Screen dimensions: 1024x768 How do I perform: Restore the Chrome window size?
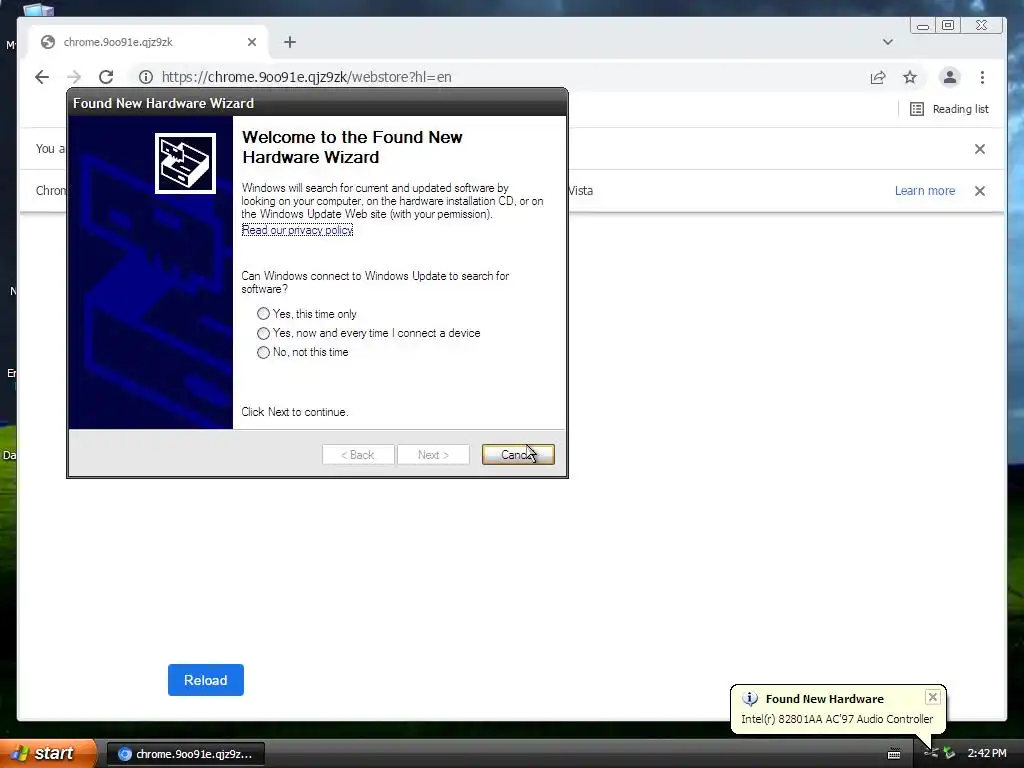pos(948,25)
